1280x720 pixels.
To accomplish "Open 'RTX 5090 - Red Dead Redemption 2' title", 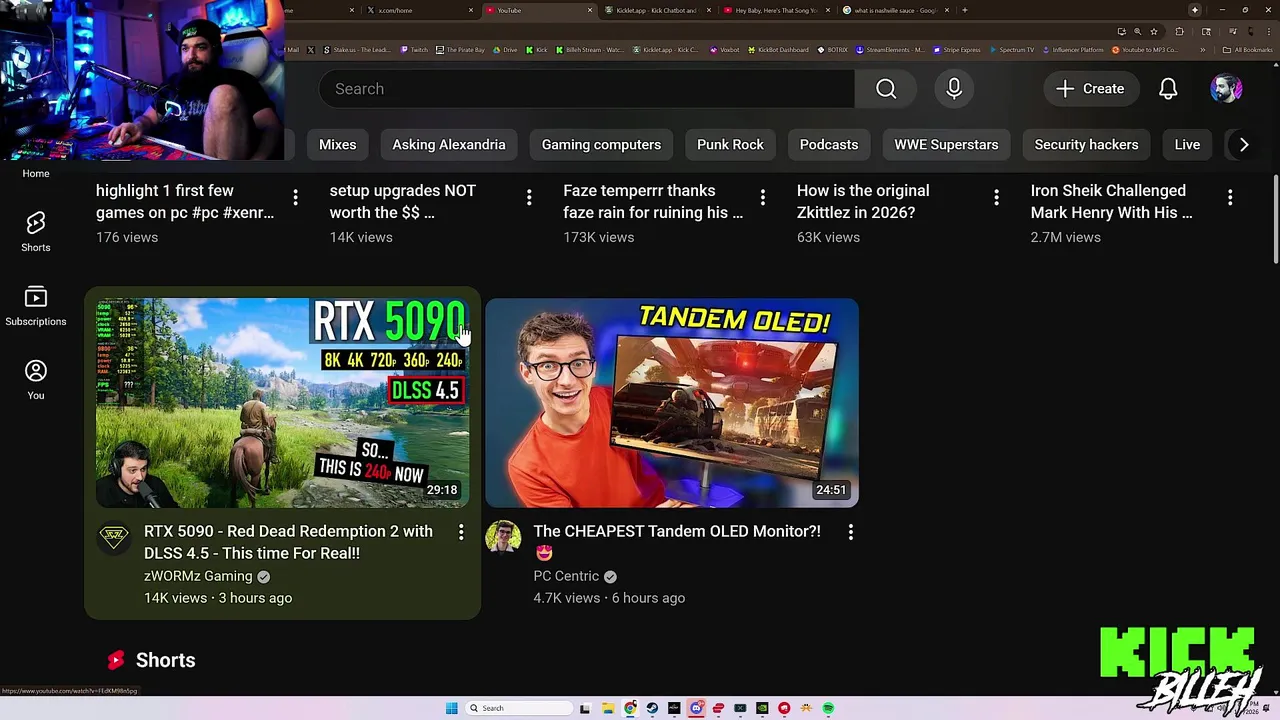I will [288, 542].
